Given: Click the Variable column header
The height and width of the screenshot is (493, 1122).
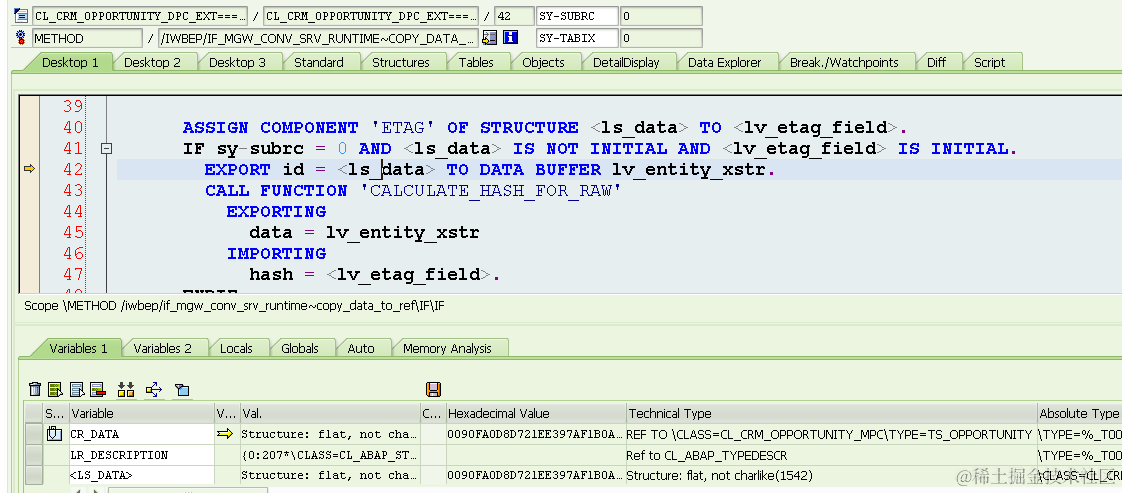Looking at the screenshot, I should 142,413.
